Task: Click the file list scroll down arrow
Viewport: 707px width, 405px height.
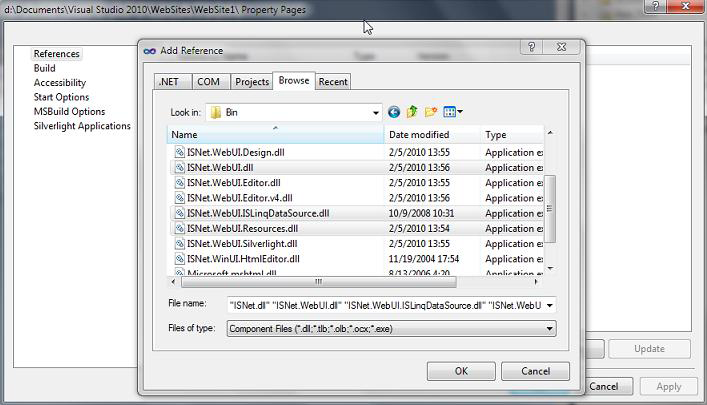Action: (550, 268)
